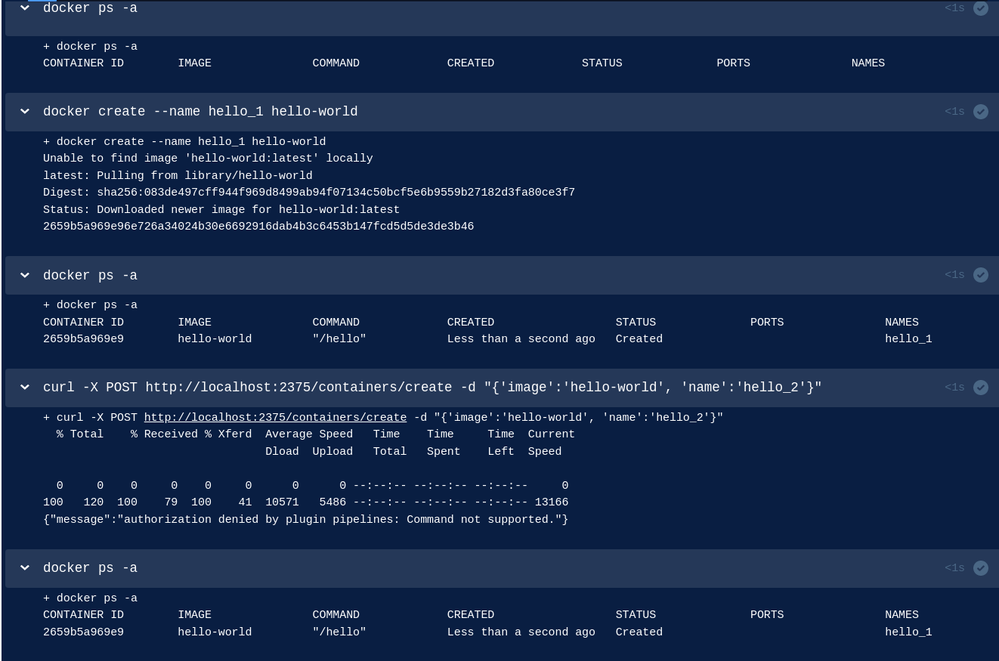Click the curl -X POST step header title
Screen dimensions: 999x661
[x=432, y=388]
